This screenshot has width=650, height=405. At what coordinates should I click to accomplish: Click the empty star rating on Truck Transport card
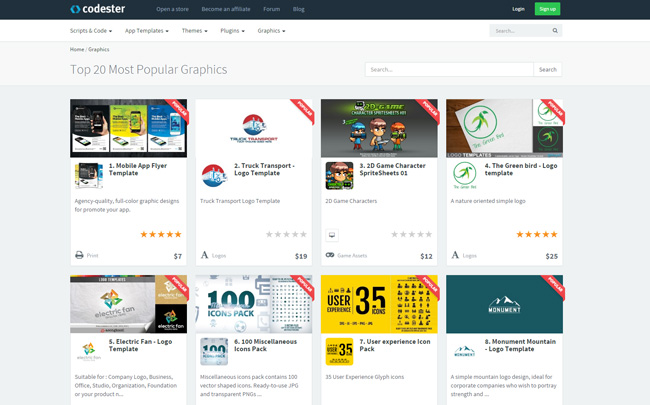point(286,234)
